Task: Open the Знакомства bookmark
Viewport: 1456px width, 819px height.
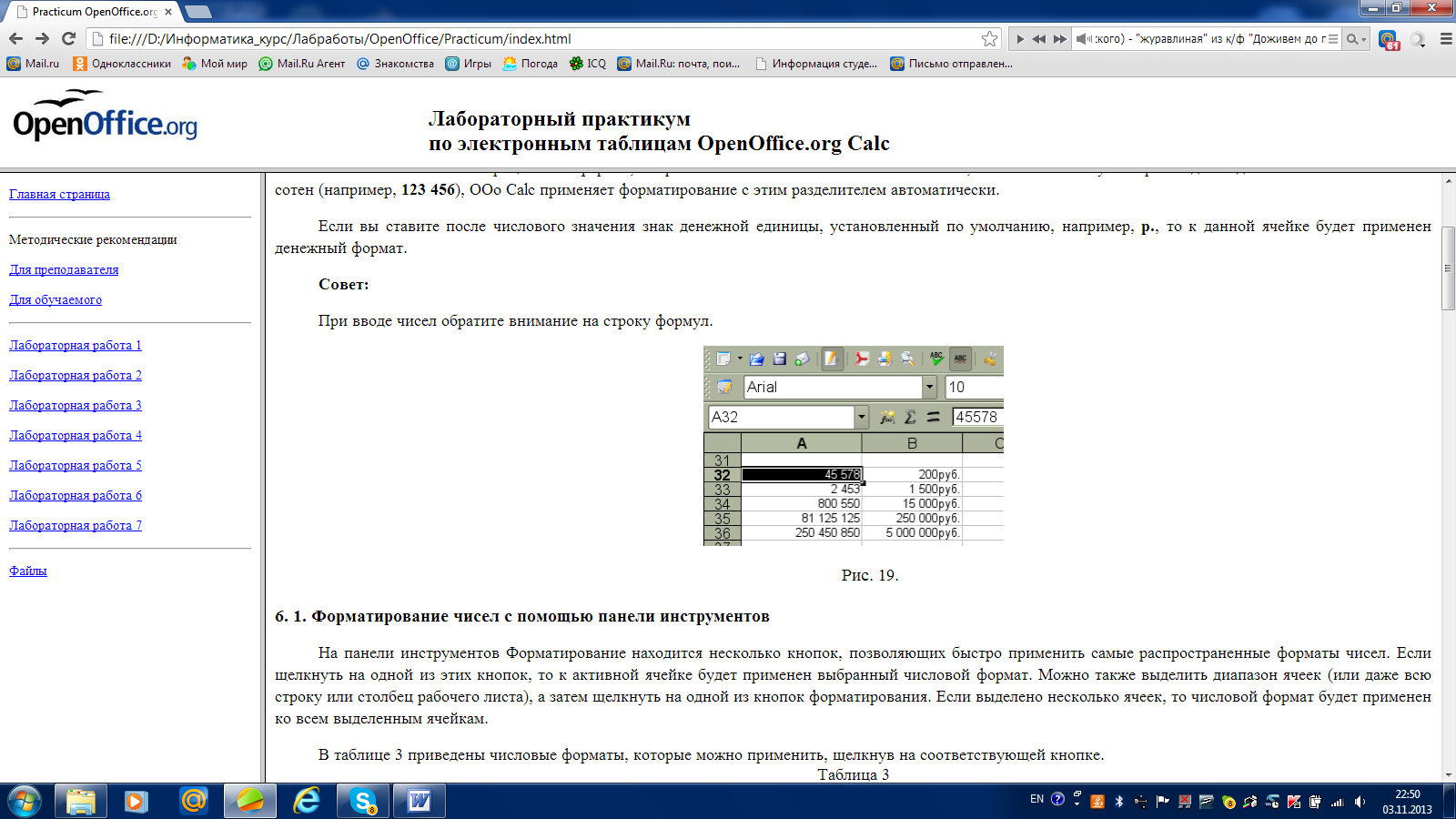Action: (x=395, y=64)
